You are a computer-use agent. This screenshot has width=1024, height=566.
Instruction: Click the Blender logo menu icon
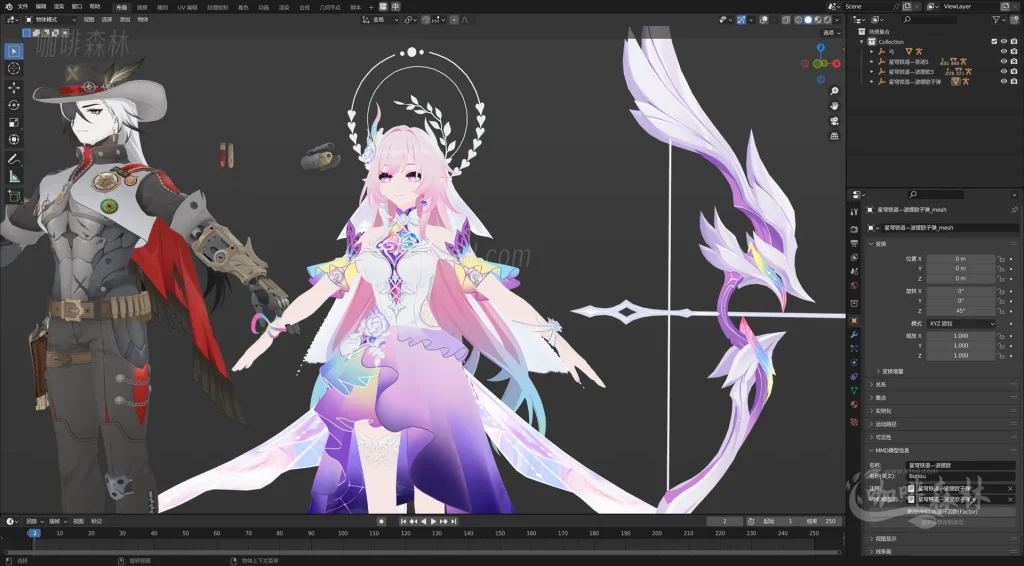pyautogui.click(x=8, y=7)
